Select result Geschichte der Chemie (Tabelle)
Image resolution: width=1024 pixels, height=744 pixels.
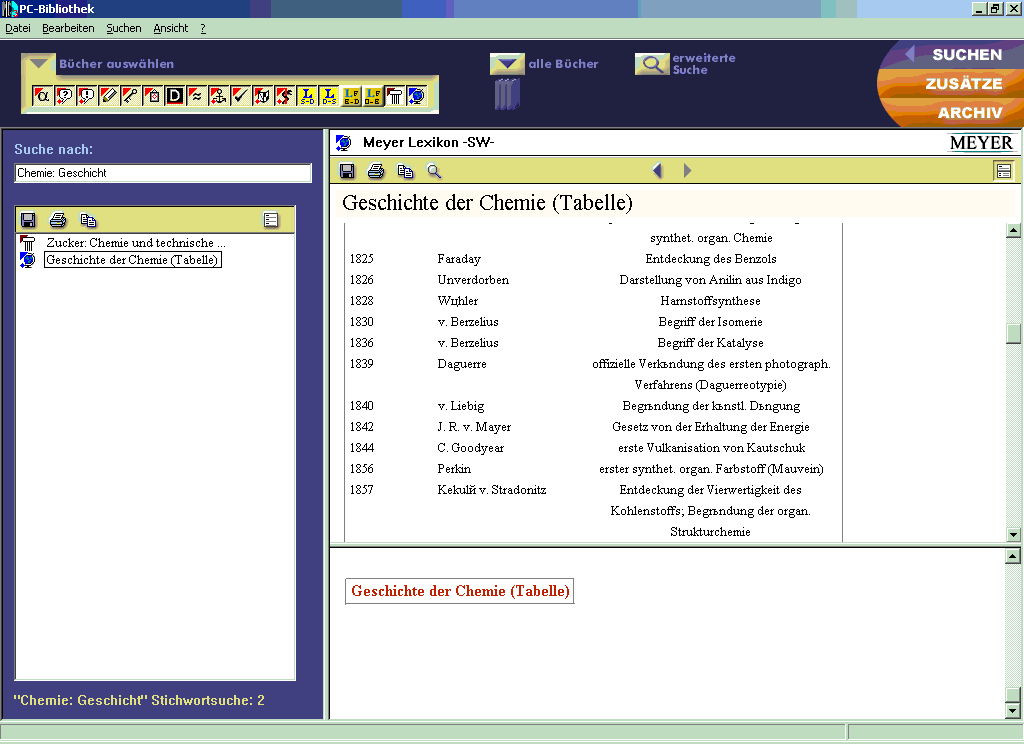[x=133, y=260]
